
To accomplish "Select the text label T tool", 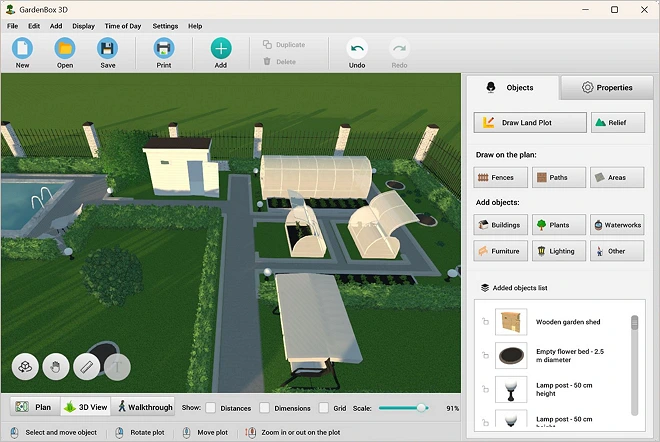I will click(117, 367).
